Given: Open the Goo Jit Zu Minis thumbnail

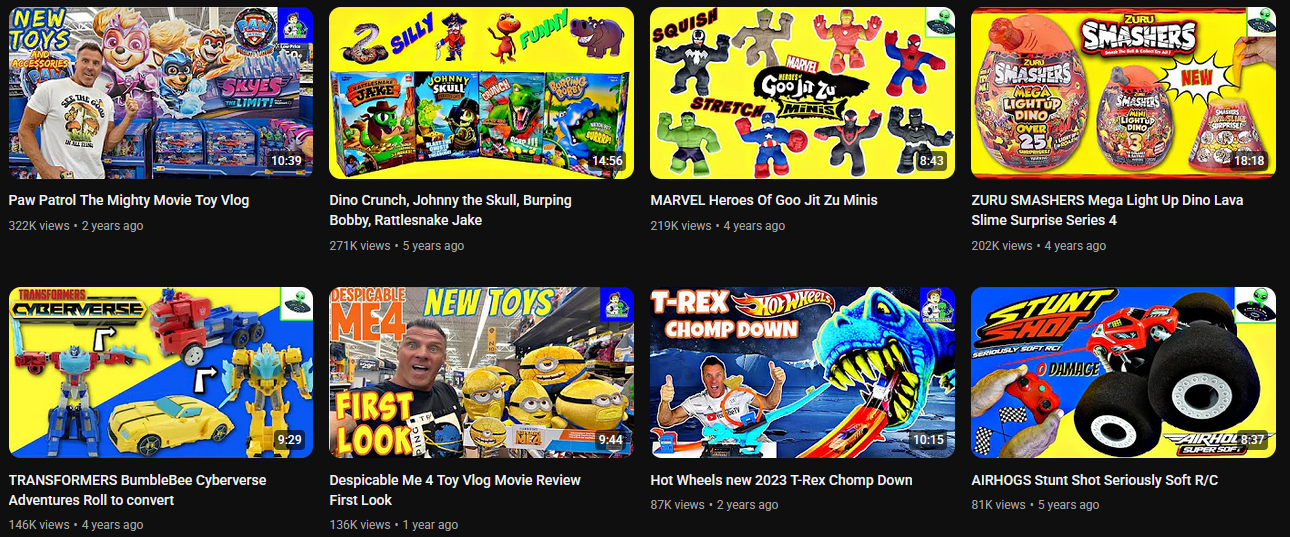Looking at the screenshot, I should (x=802, y=93).
